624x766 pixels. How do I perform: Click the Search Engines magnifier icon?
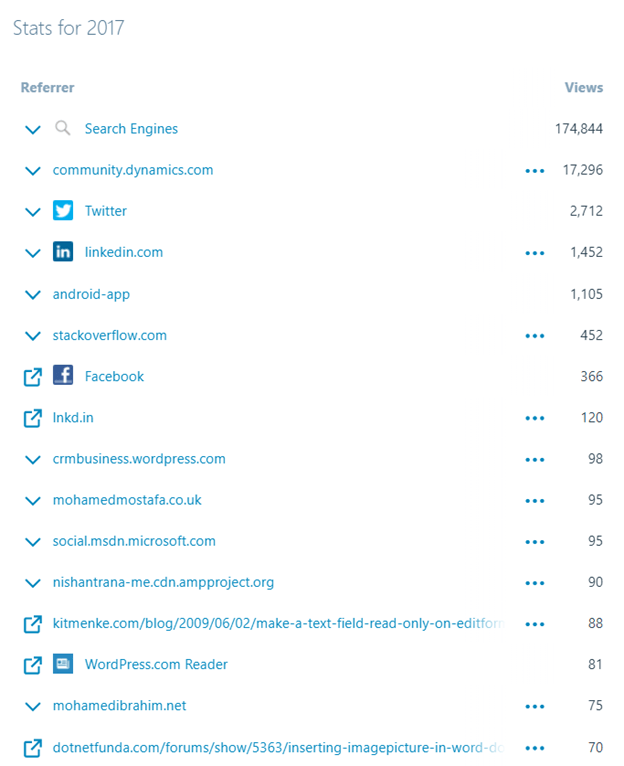[x=63, y=128]
